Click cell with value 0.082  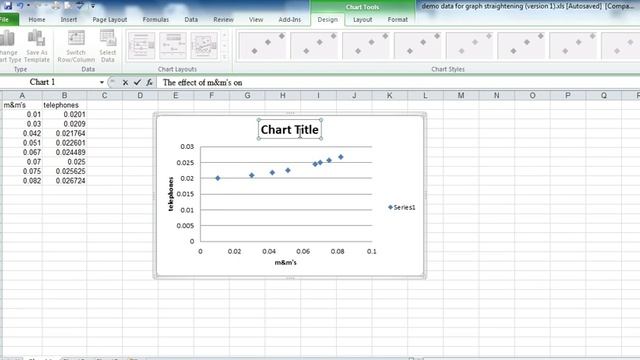(x=22, y=181)
